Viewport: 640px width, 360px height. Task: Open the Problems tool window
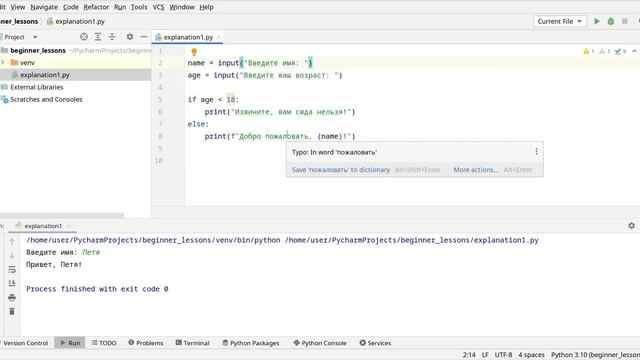(x=146, y=343)
